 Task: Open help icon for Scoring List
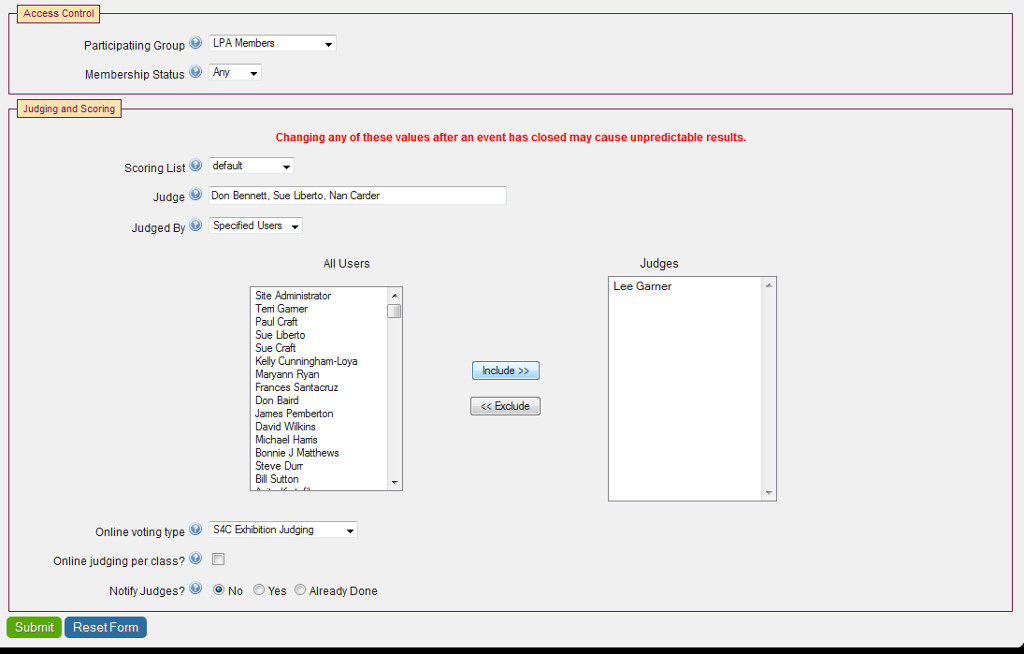point(196,167)
